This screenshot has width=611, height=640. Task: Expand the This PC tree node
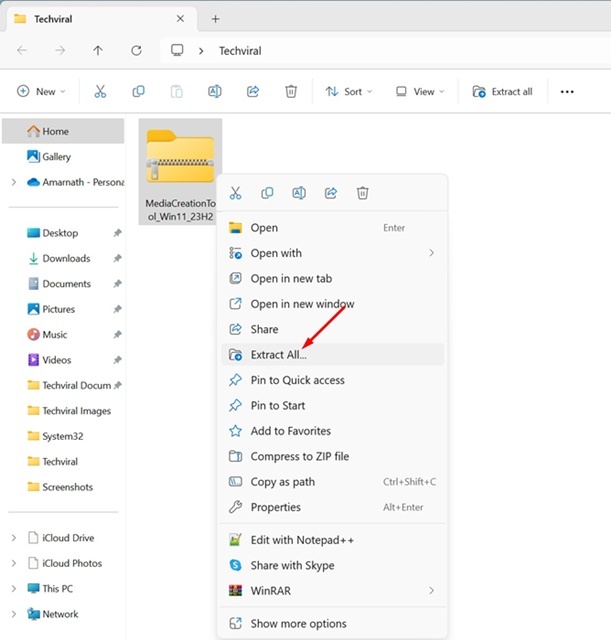pos(14,589)
